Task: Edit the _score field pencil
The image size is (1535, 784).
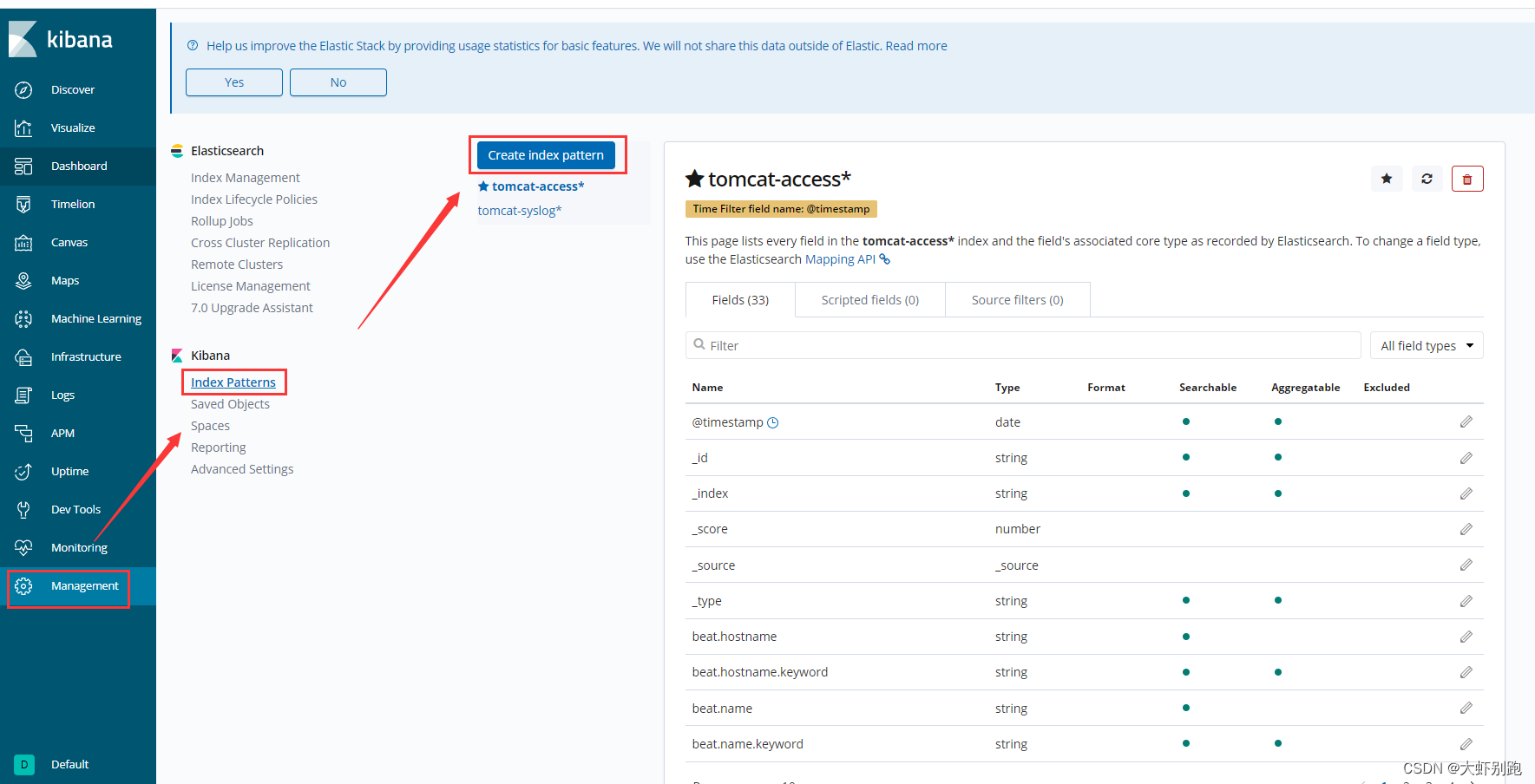Action: click(x=1466, y=529)
